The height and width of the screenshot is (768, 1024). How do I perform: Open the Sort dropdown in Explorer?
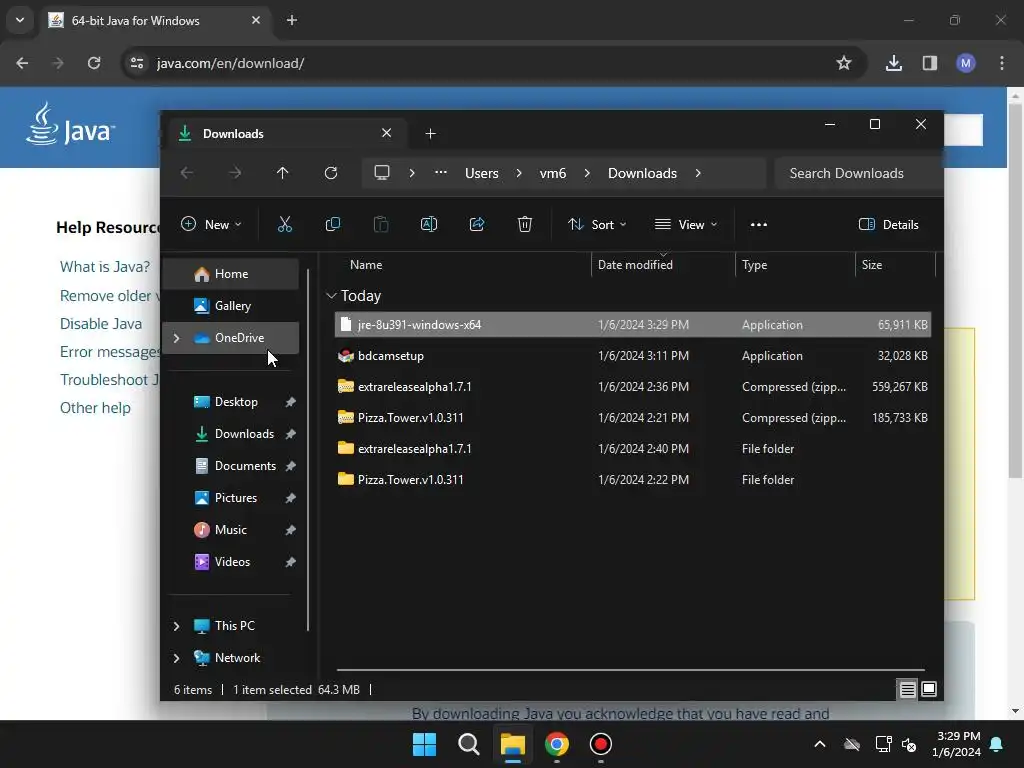597,225
